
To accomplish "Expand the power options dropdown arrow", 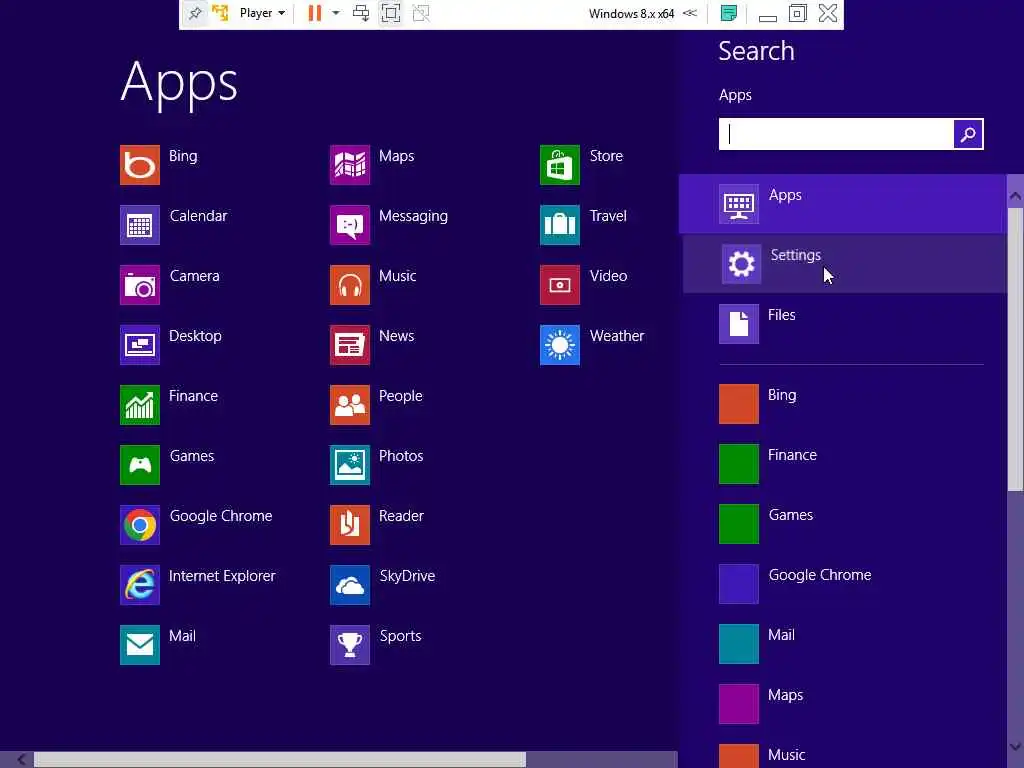I will tap(336, 13).
